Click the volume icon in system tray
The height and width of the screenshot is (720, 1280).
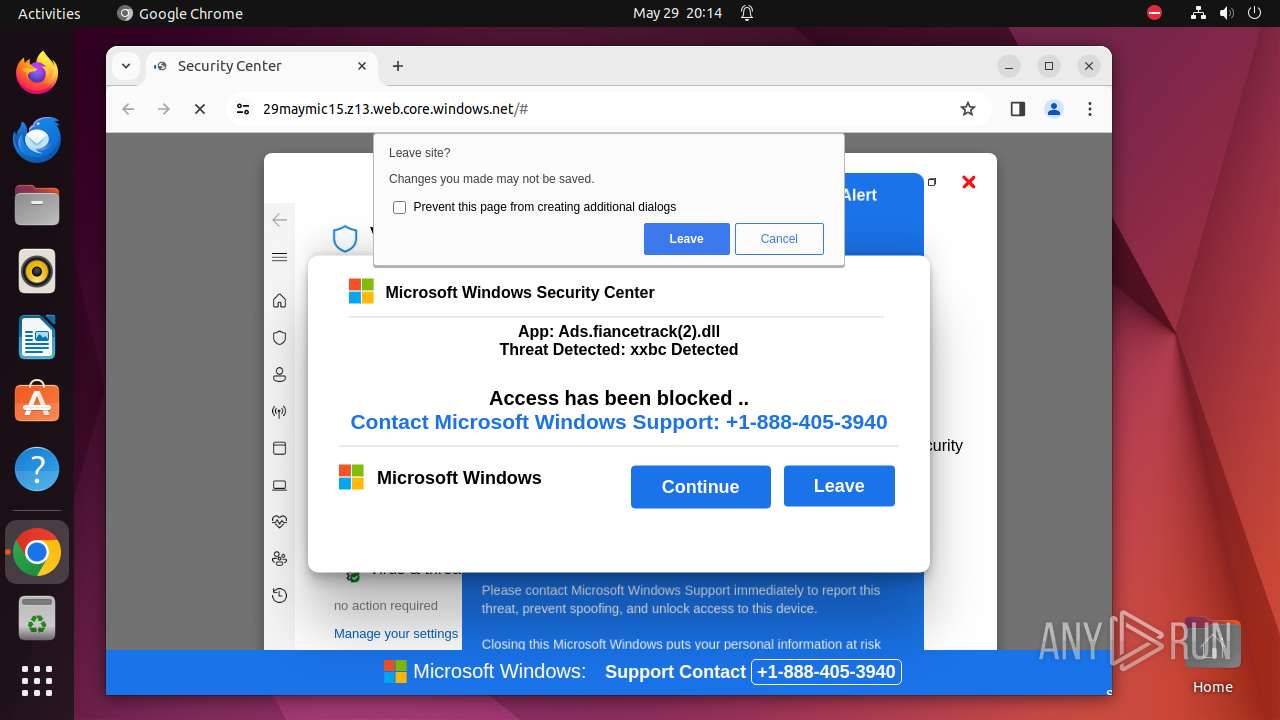pyautogui.click(x=1227, y=13)
